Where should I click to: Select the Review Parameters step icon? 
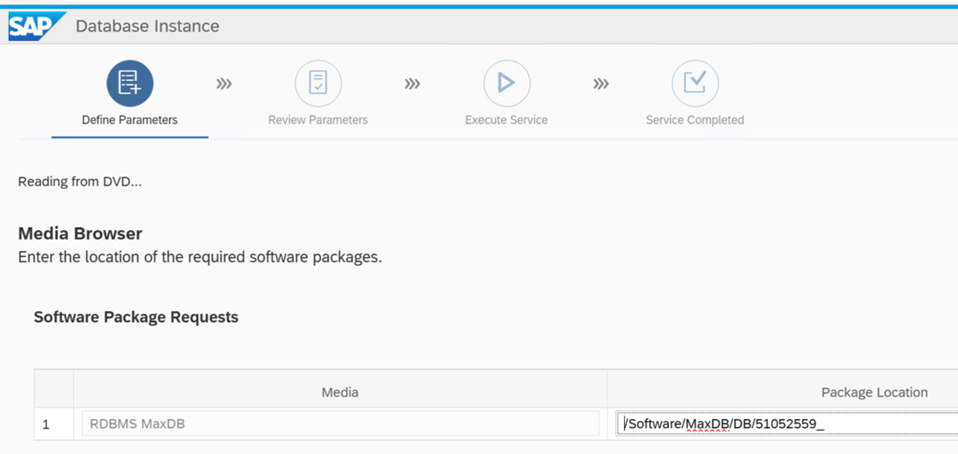[x=318, y=83]
